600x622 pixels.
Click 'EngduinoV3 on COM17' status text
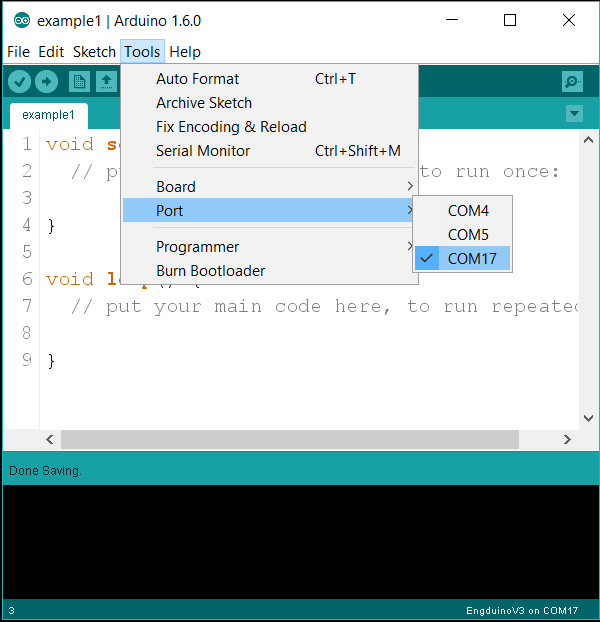pos(522,610)
